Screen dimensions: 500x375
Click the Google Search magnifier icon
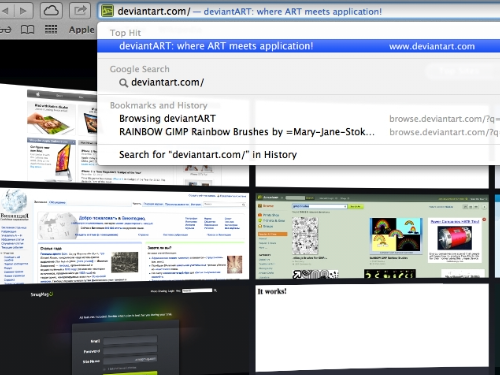pos(123,83)
